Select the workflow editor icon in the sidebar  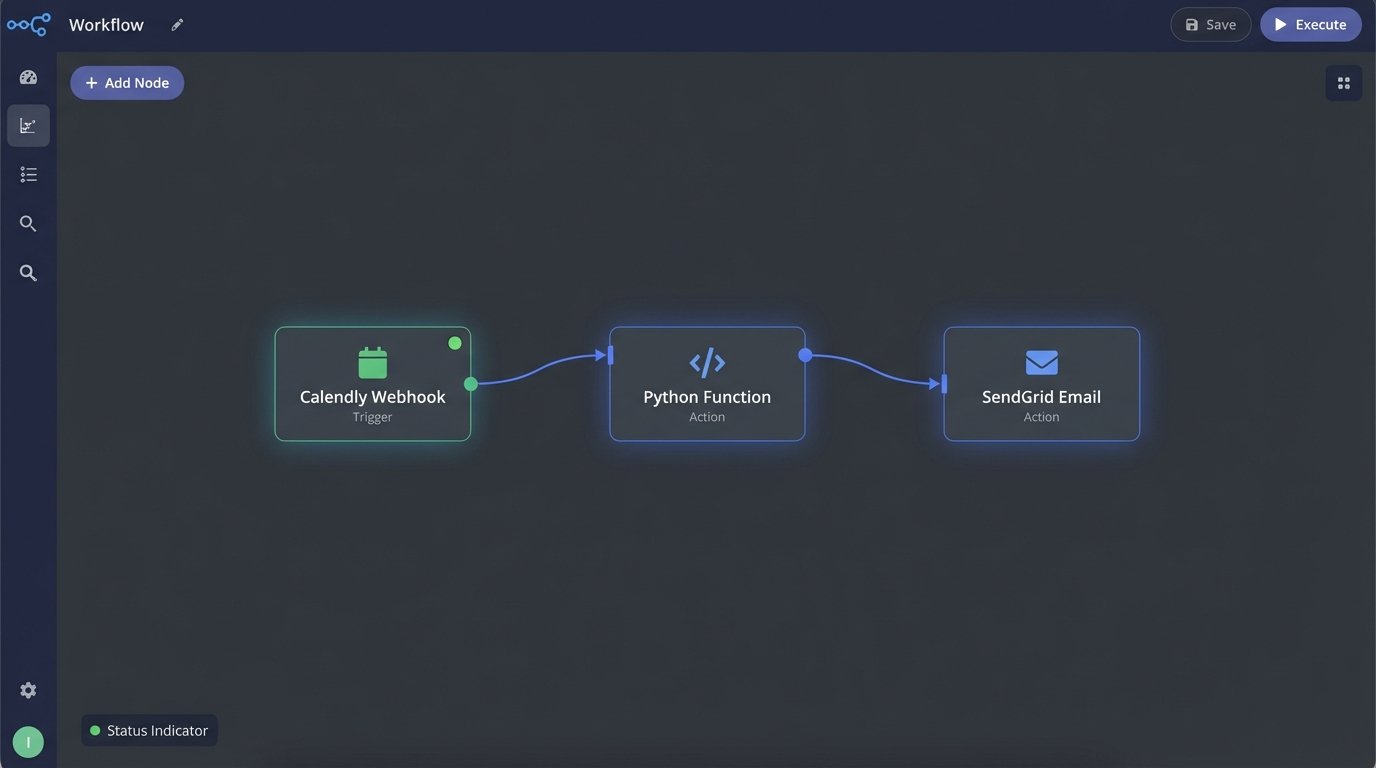(x=28, y=124)
